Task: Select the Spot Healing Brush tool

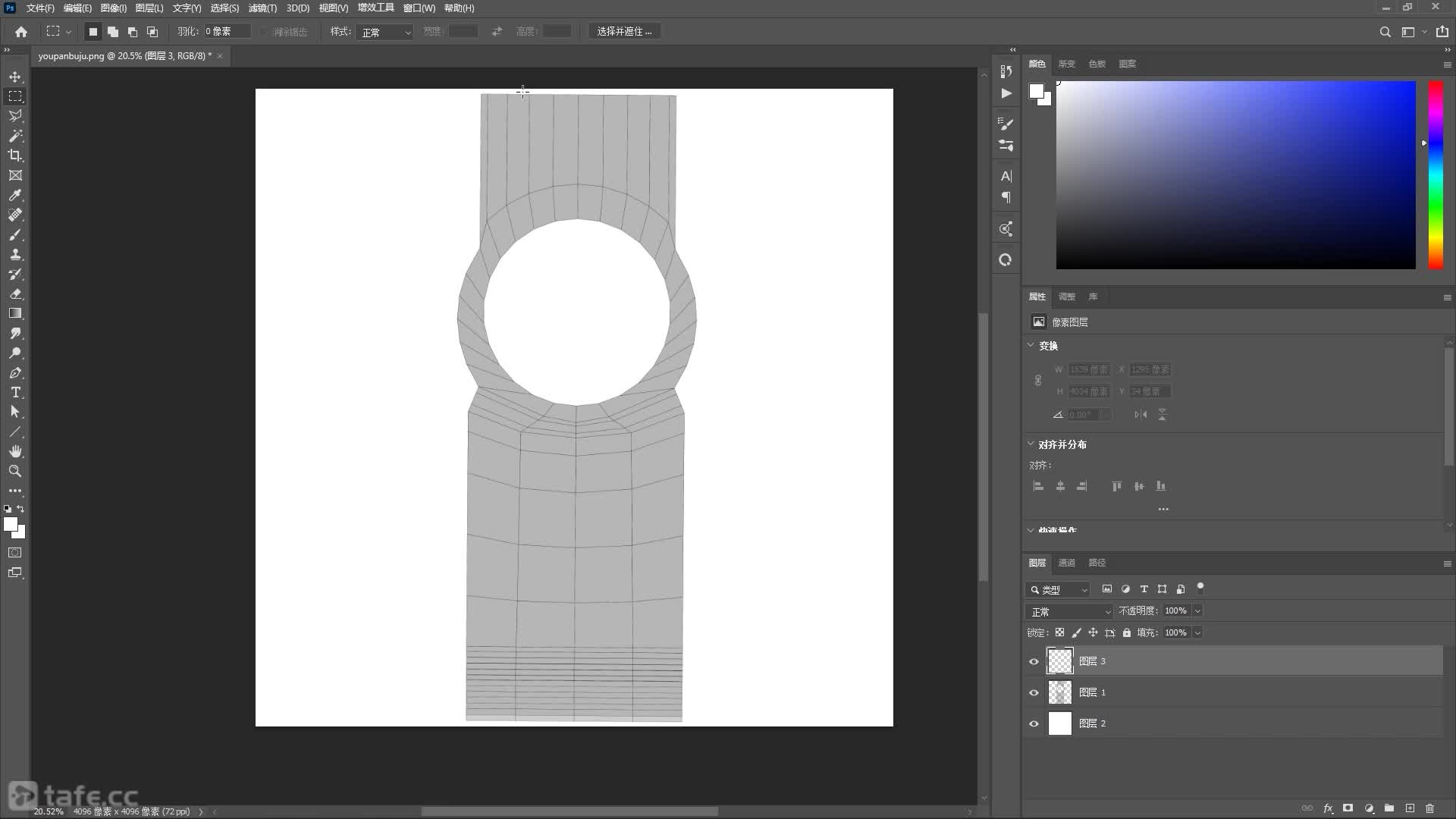Action: click(15, 215)
